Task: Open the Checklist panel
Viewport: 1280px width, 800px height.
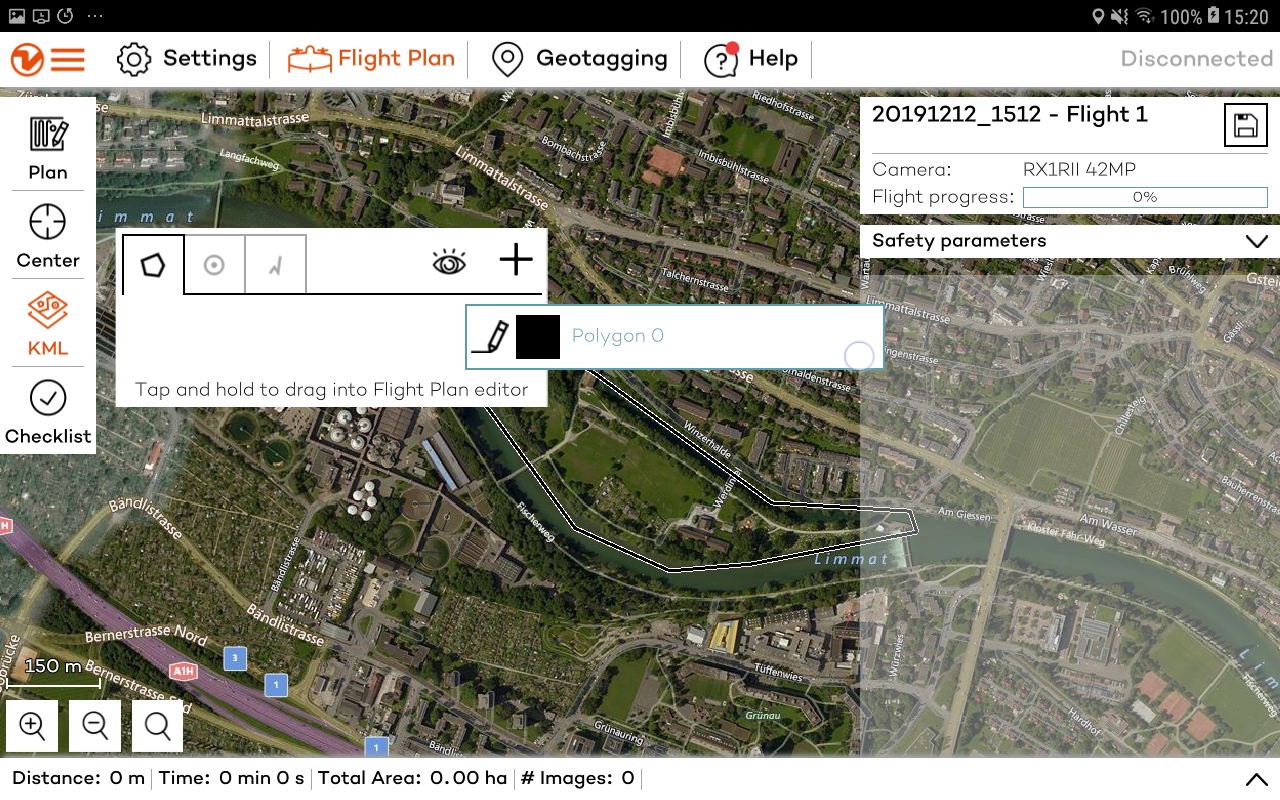Action: click(47, 410)
